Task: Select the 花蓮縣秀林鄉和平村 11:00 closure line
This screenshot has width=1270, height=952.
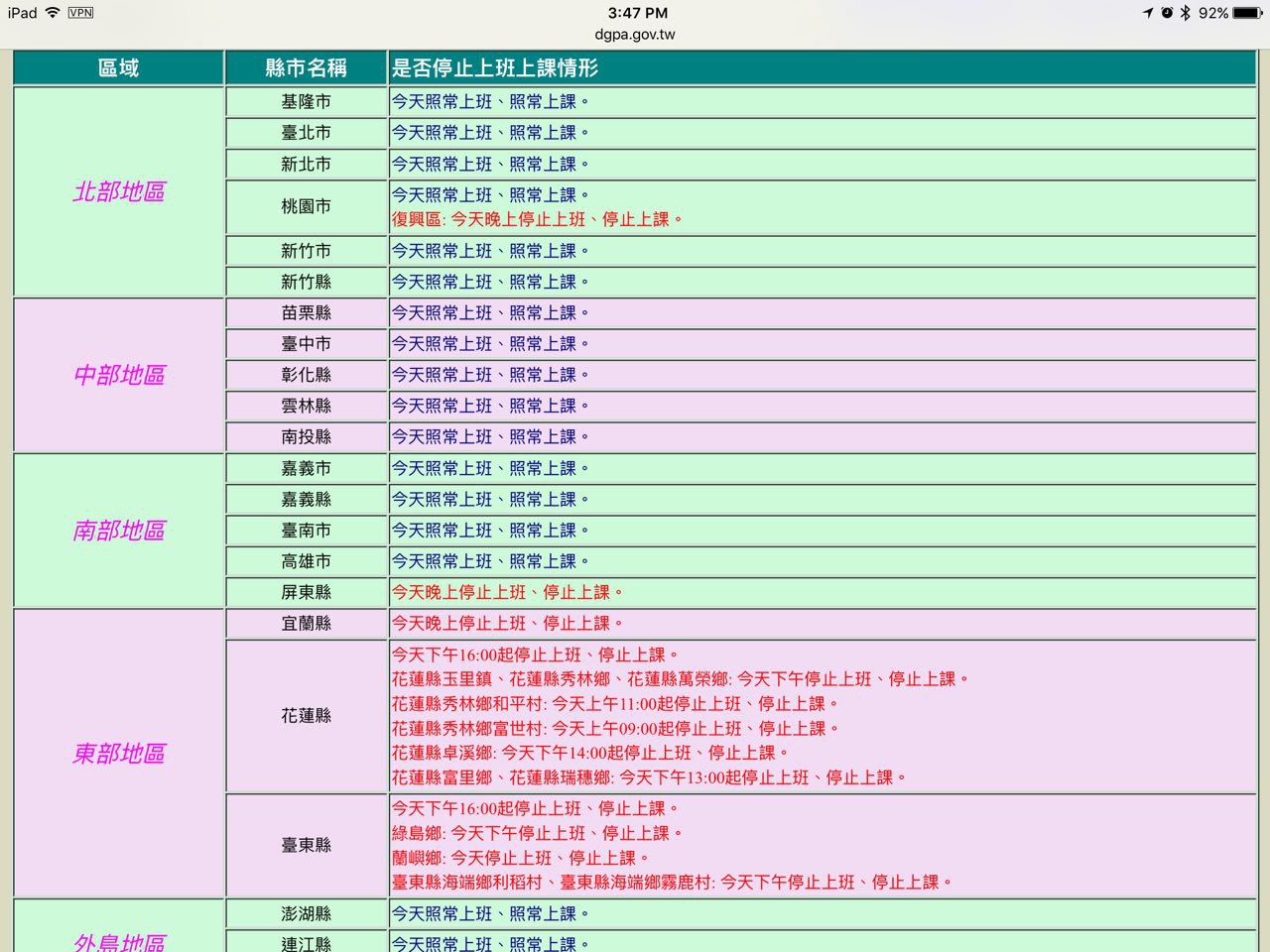Action: [616, 704]
